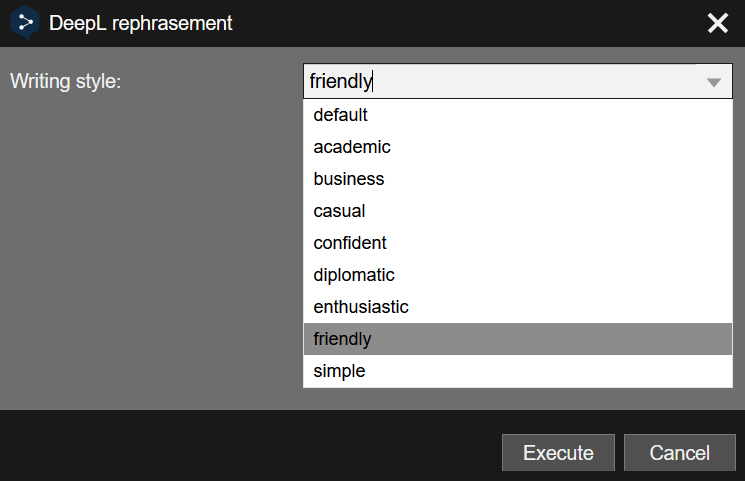Click the DeepL logo icon

(x=25, y=22)
